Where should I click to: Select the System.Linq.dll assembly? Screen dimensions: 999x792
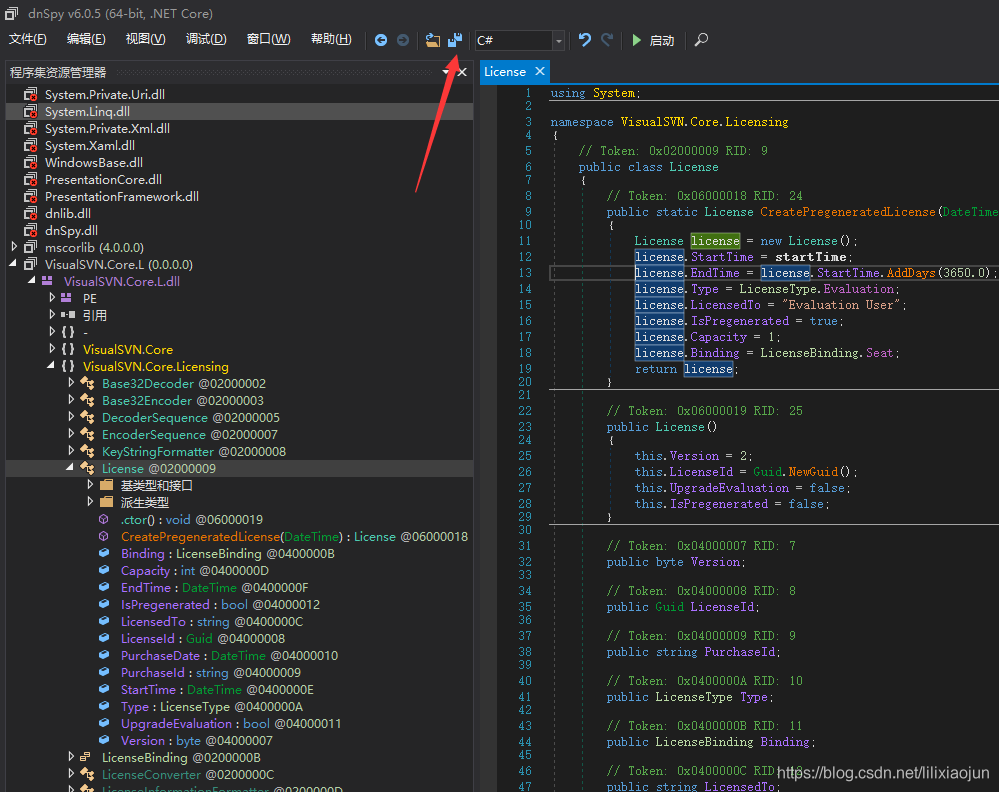[87, 112]
